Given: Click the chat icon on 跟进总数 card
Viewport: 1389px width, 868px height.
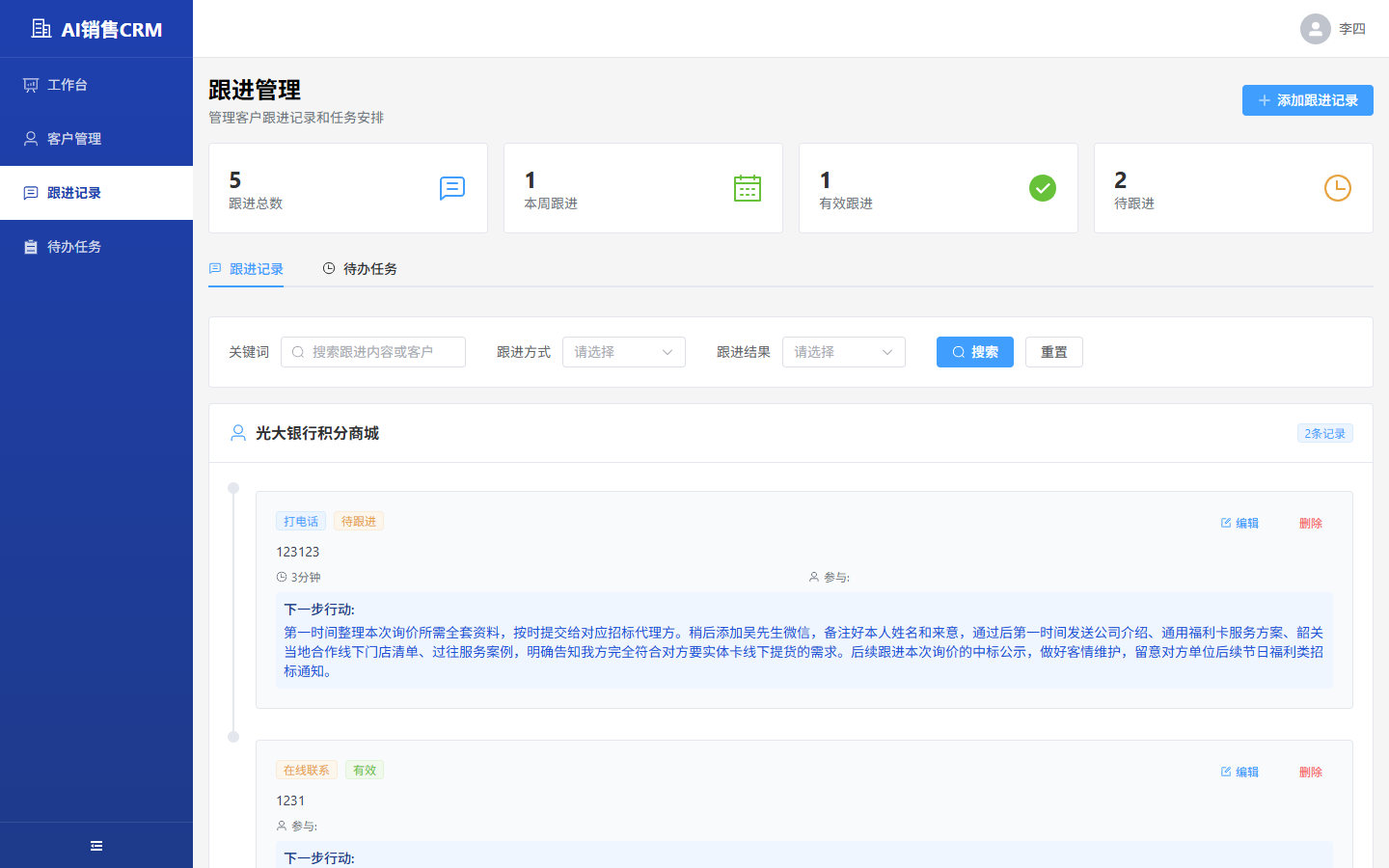Looking at the screenshot, I should click(x=452, y=188).
